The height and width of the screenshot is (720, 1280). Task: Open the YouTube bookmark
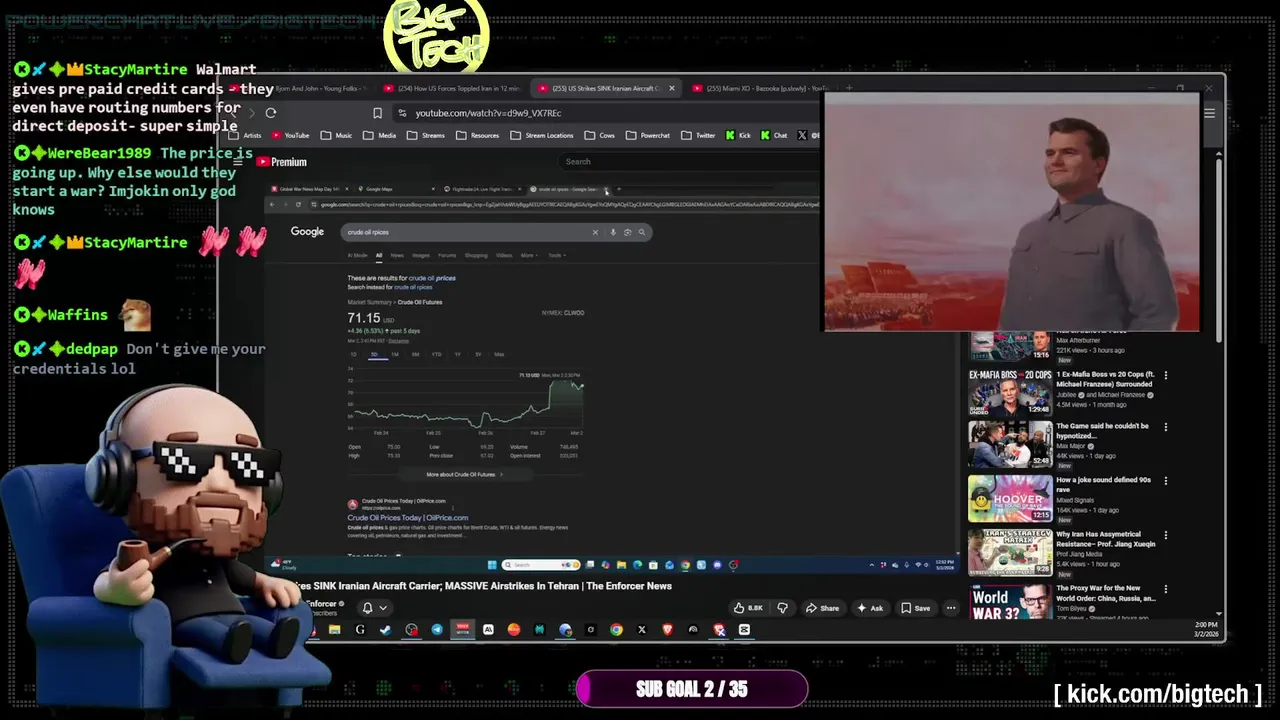coord(290,135)
